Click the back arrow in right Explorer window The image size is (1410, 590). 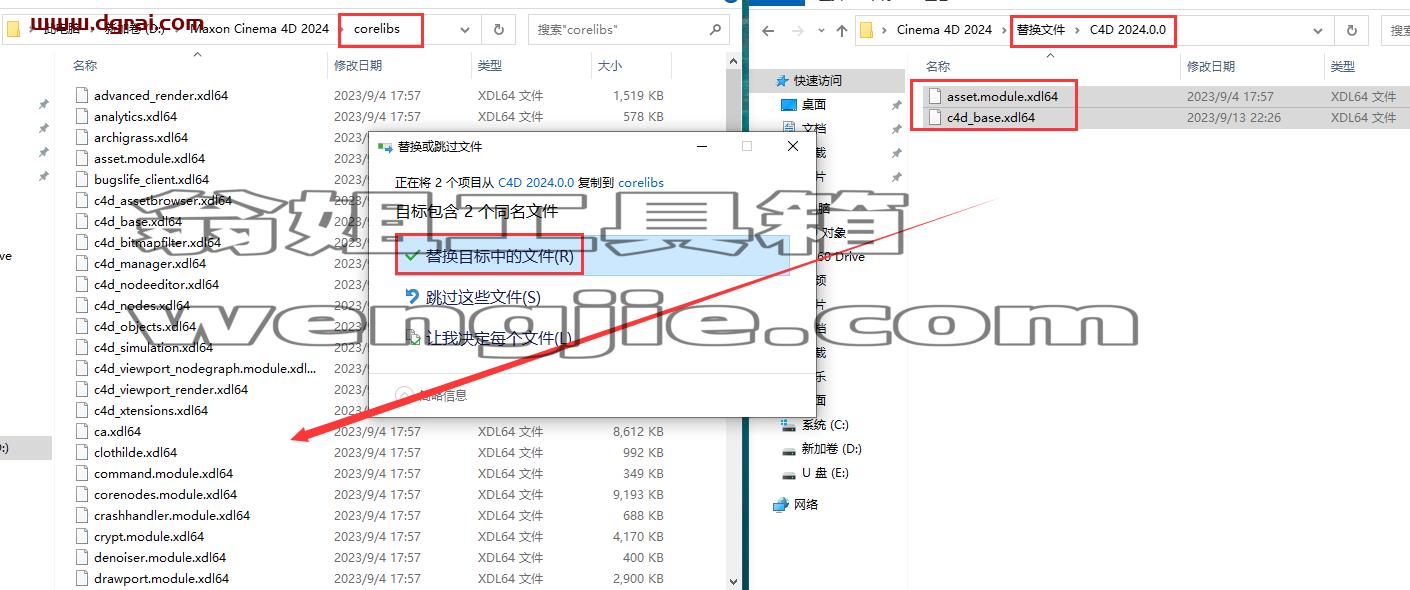pyautogui.click(x=767, y=30)
